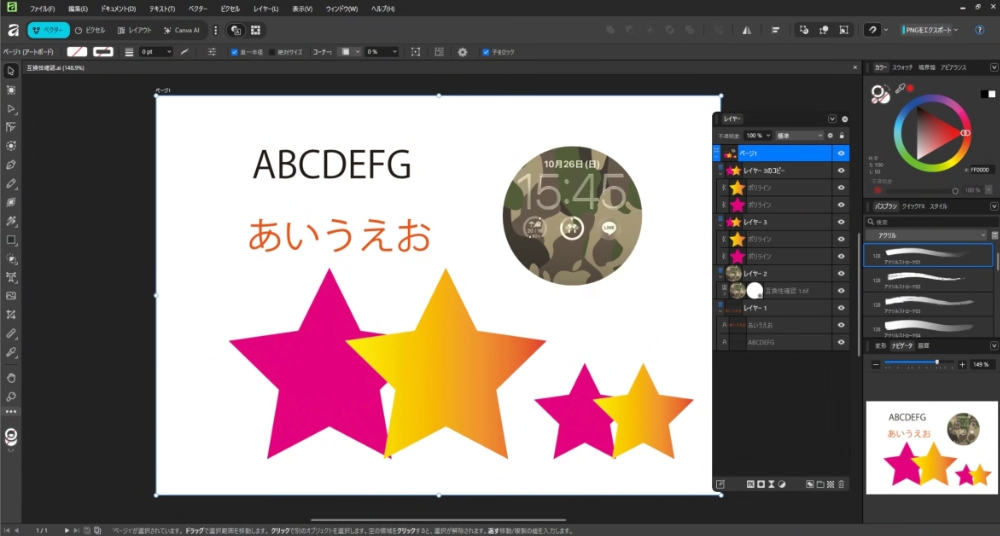The image size is (1000, 536).
Task: Click the flip horizontal icon in toolbar
Action: tap(748, 30)
